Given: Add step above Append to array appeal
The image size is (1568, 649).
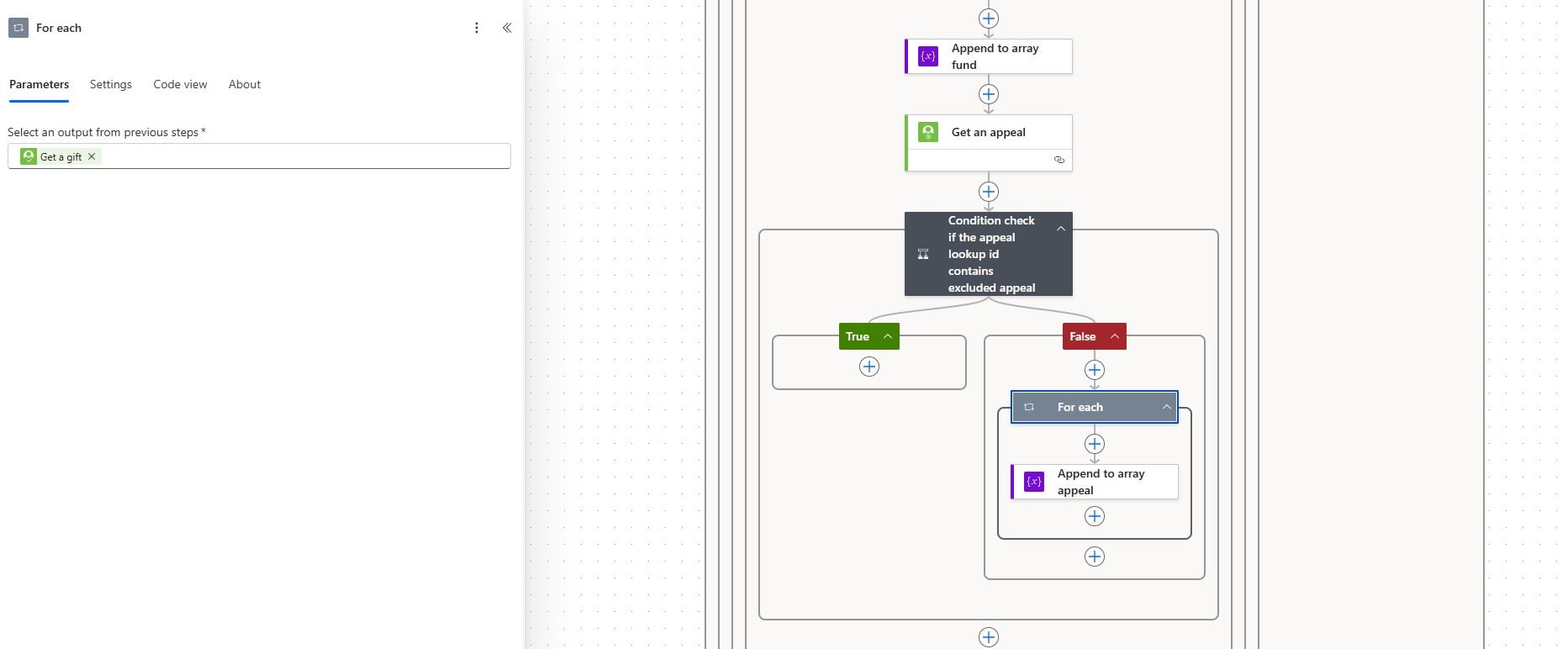Looking at the screenshot, I should coord(1095,444).
